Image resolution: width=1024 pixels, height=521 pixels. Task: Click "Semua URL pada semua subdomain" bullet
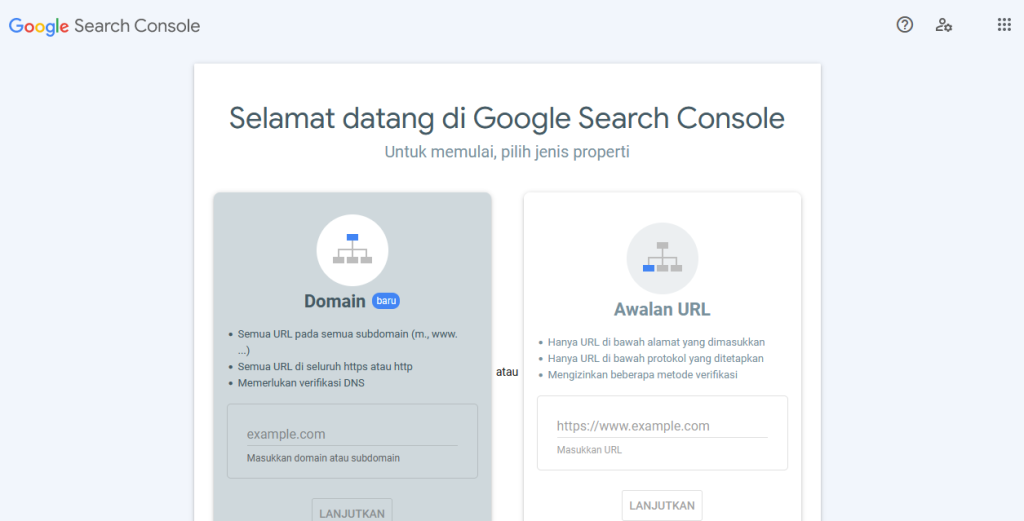(347, 342)
